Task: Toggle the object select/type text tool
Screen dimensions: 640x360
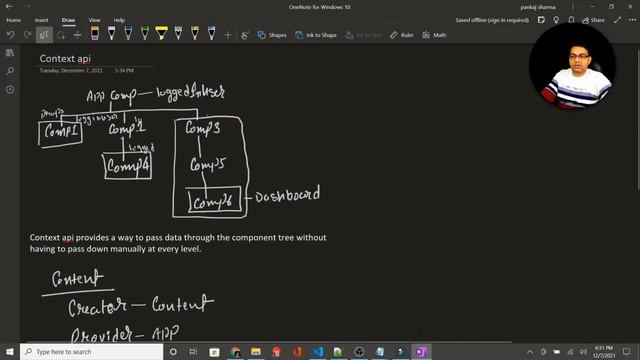Action: pos(44,35)
